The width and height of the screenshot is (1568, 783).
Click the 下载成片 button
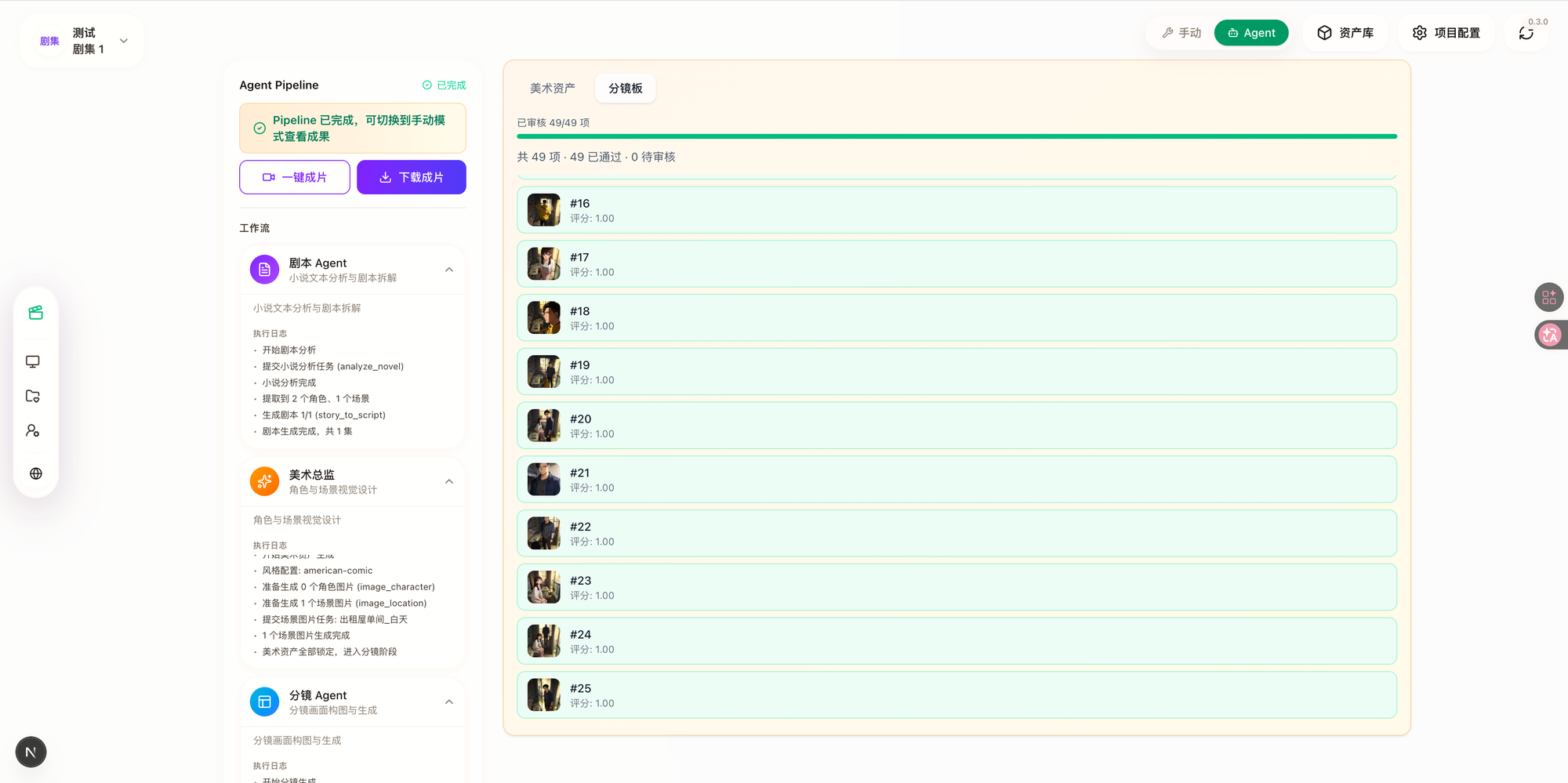(x=412, y=177)
